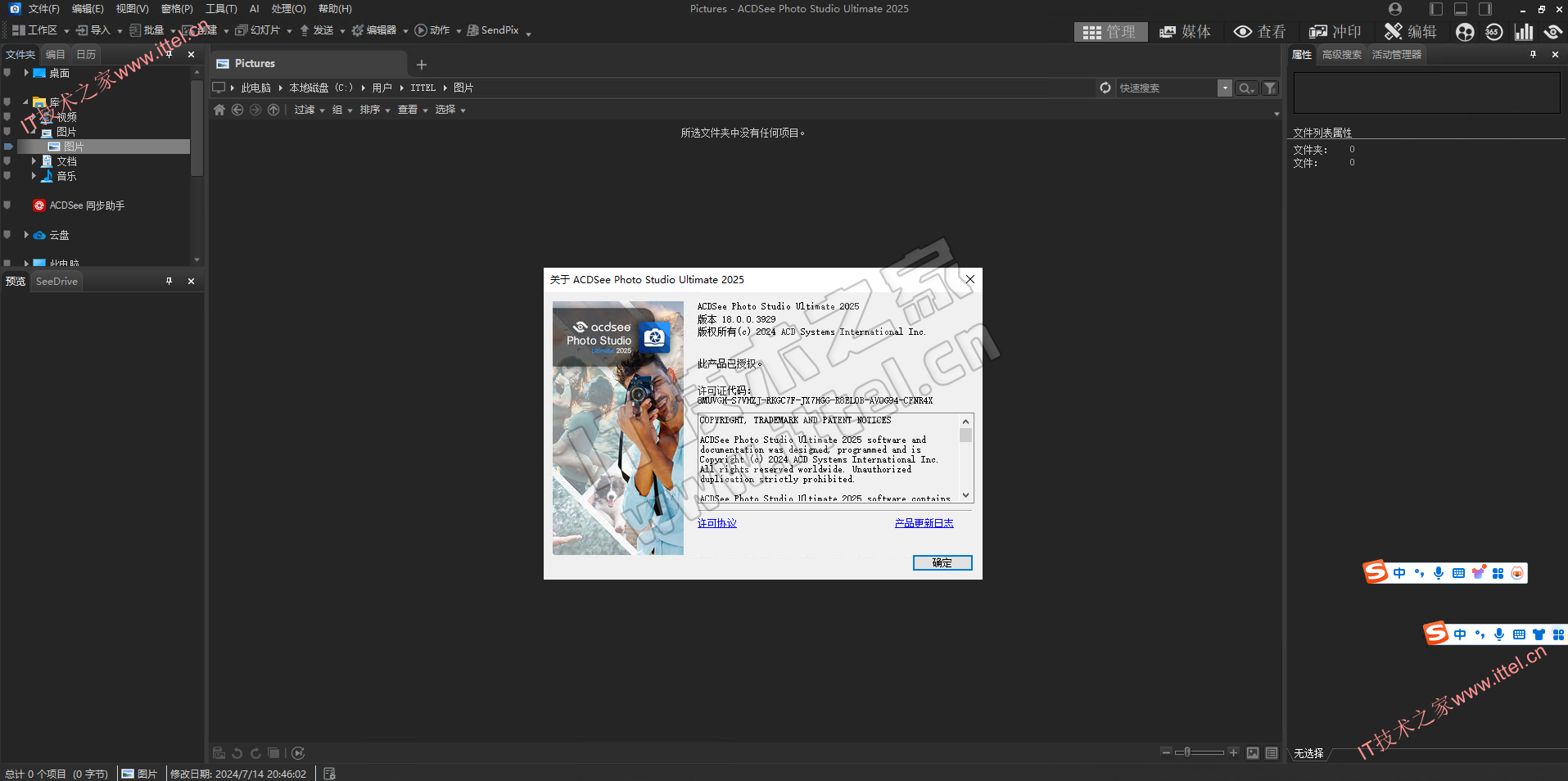This screenshot has width=1568, height=781.
Task: Pin the properties panel
Action: pyautogui.click(x=1533, y=54)
